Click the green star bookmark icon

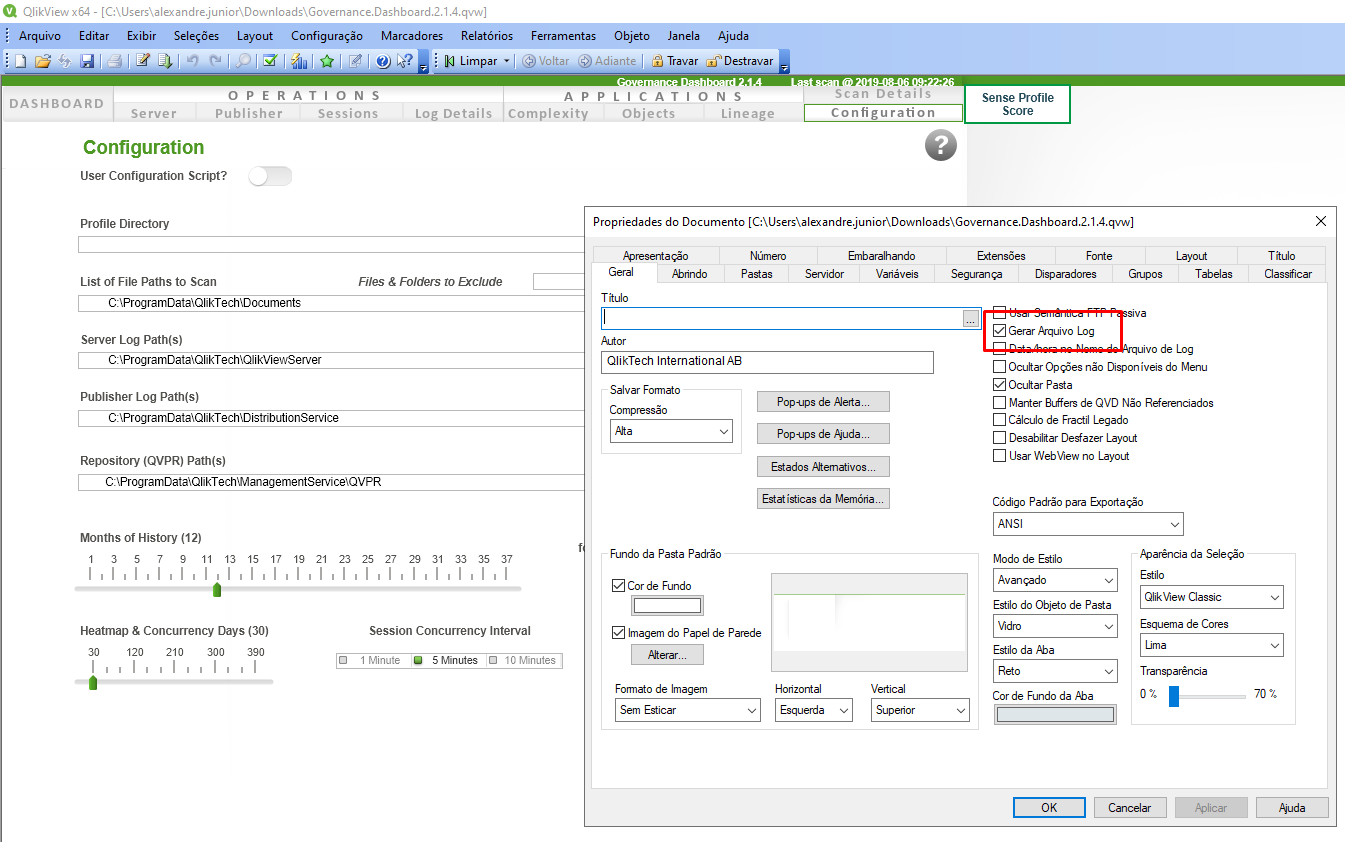pyautogui.click(x=327, y=61)
